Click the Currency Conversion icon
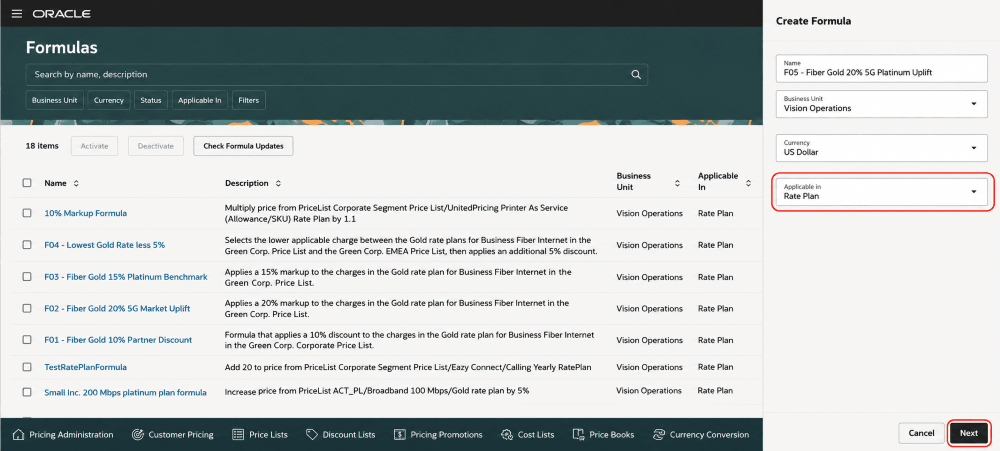This screenshot has width=1000, height=451. [x=659, y=434]
